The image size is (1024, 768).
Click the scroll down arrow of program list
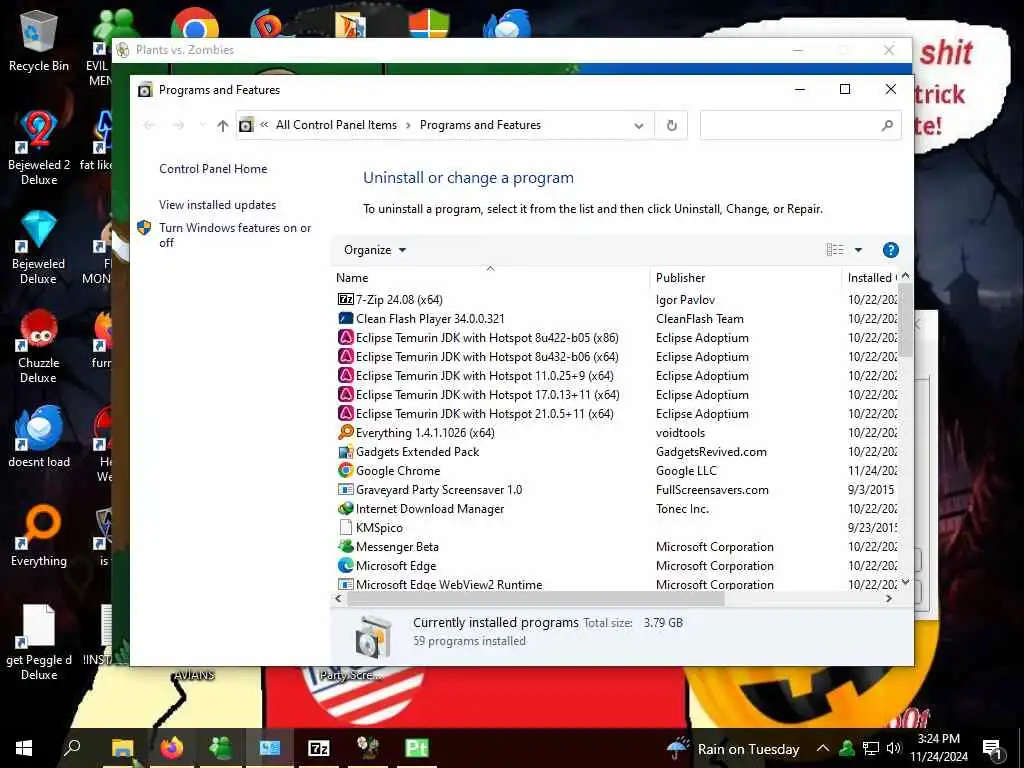pos(905,582)
